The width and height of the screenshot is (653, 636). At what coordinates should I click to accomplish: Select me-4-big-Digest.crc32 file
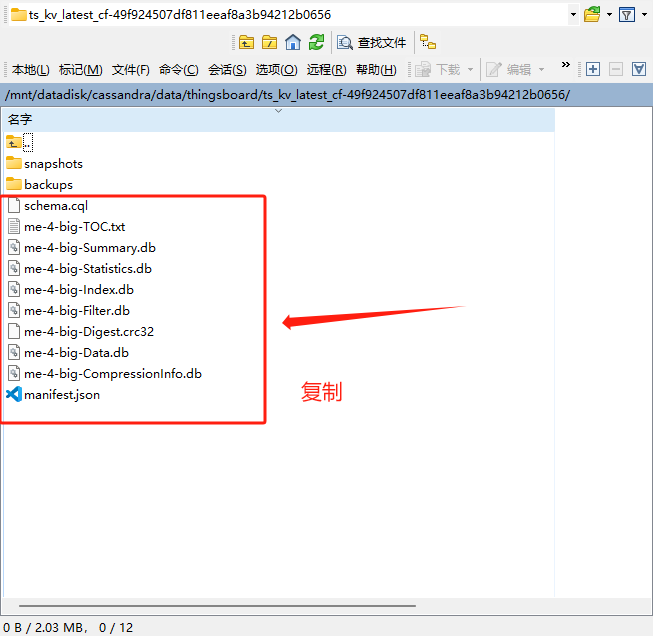coord(80,332)
